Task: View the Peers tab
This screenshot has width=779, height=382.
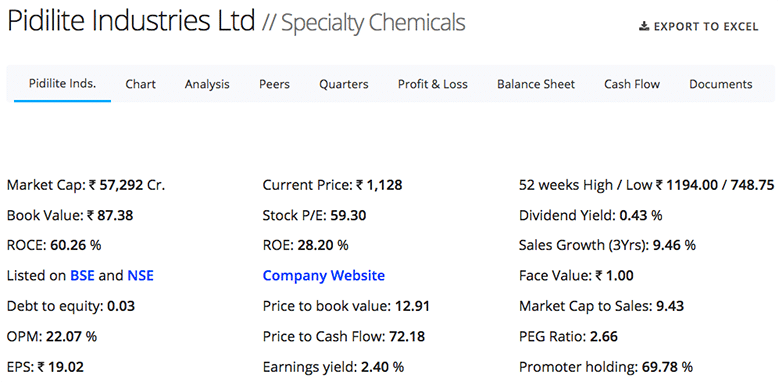Action: coord(274,84)
